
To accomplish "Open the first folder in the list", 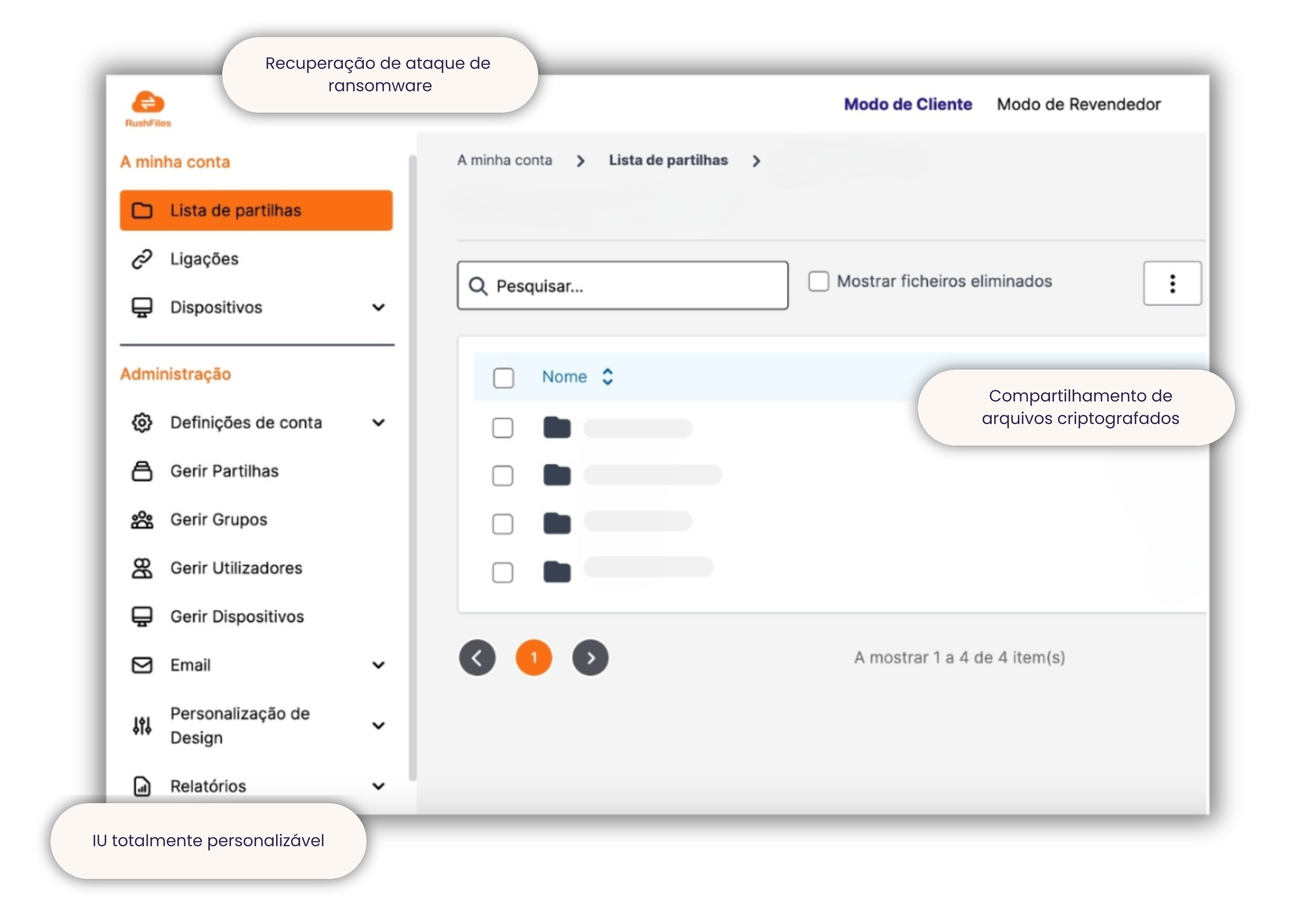I will (556, 428).
